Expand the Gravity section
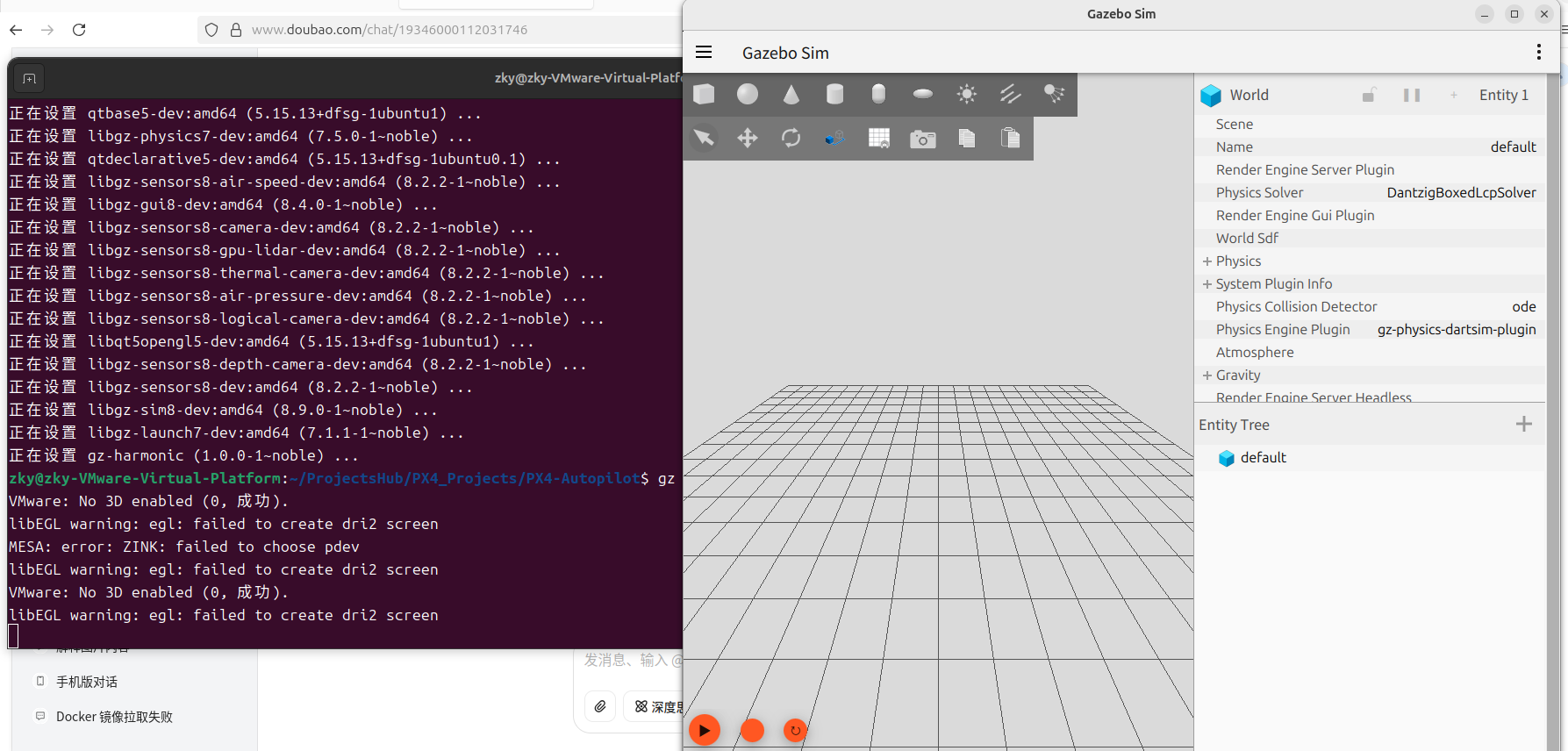 pos(1207,375)
